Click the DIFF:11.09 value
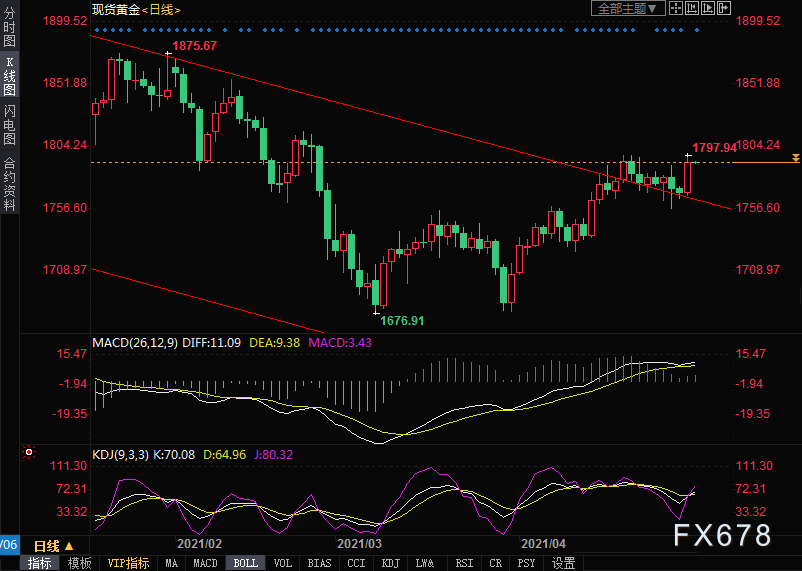 [211, 342]
